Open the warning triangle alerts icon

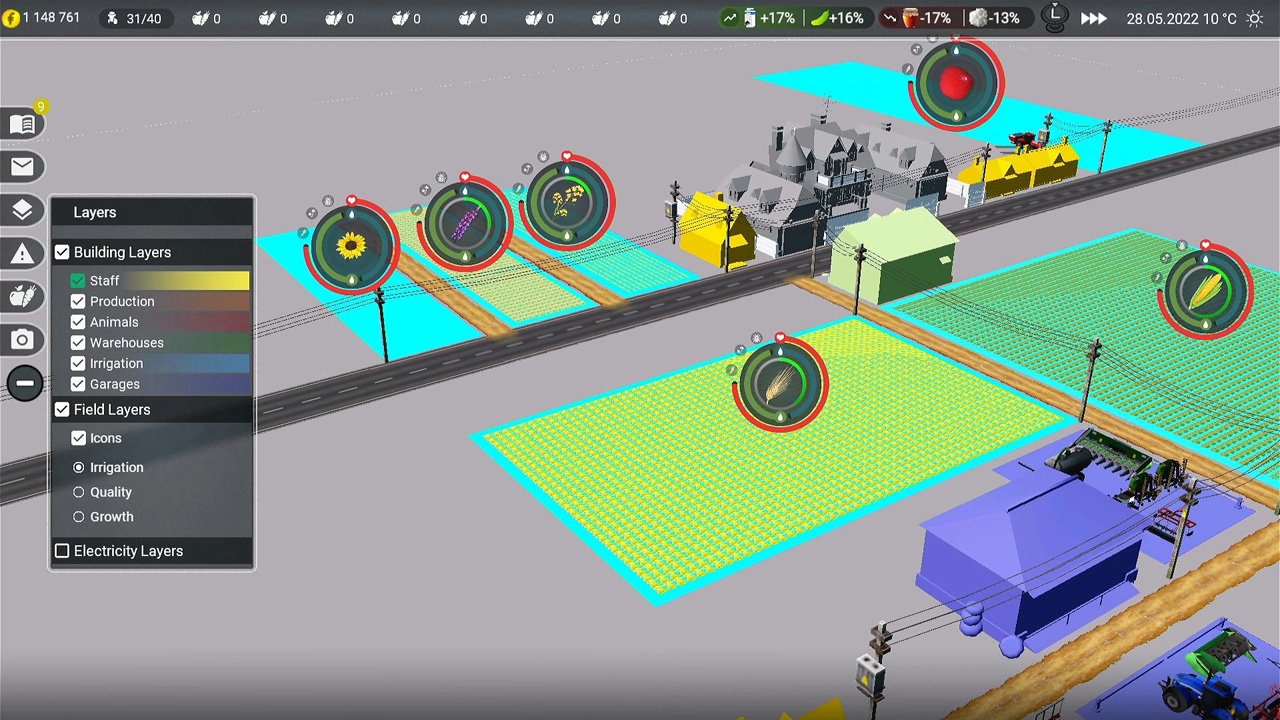(x=22, y=254)
